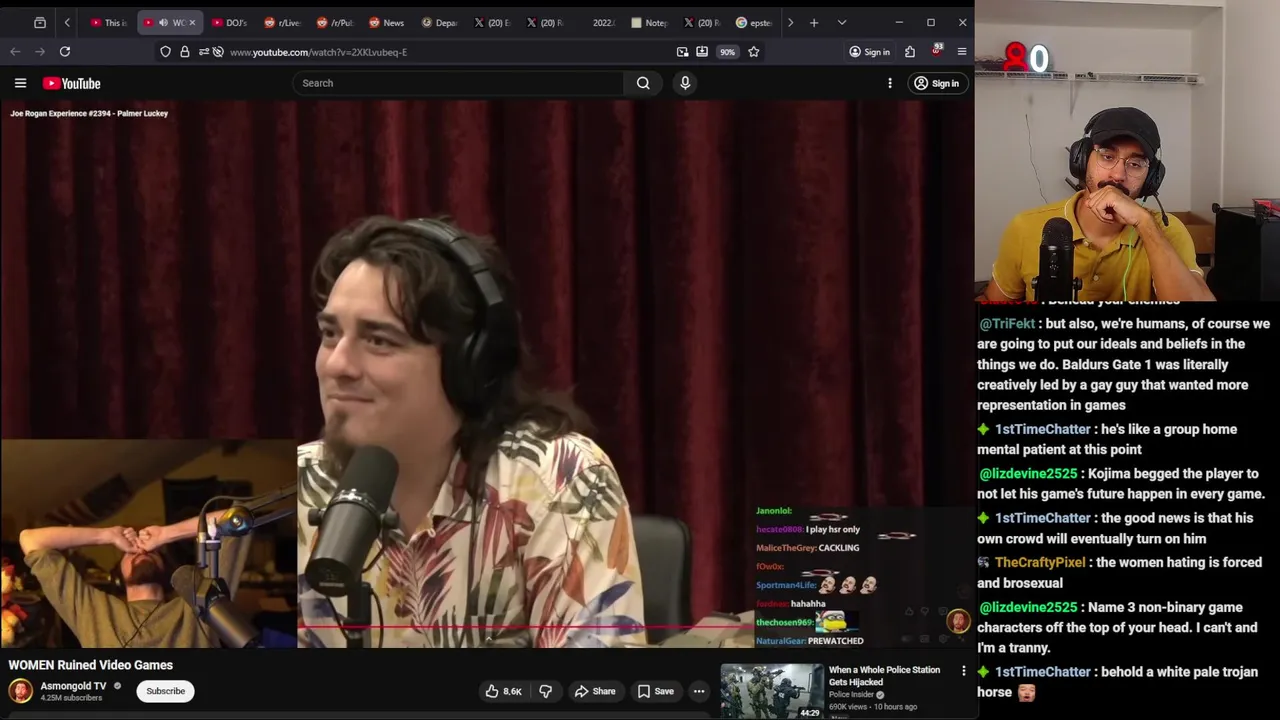1280x720 pixels.
Task: Open Police Insider channel link
Action: [852, 695]
